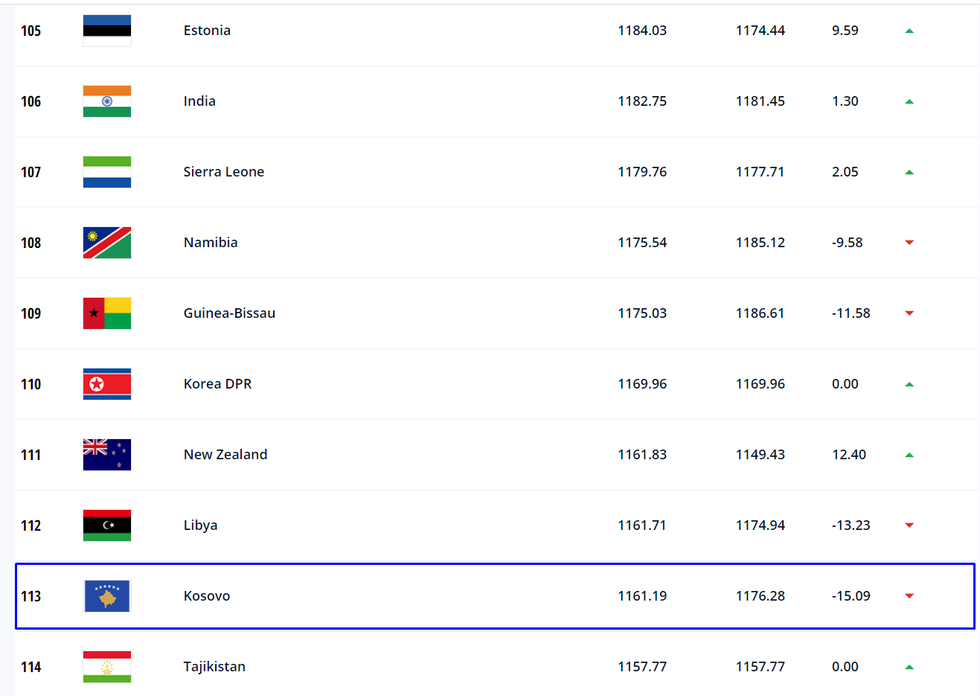Open the Estonia team link

[x=207, y=31]
